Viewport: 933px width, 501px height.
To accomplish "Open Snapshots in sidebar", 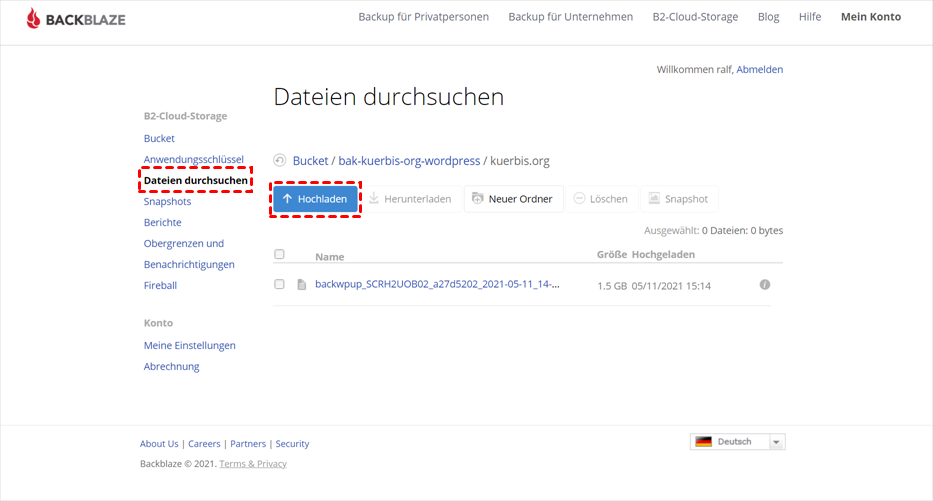I will 167,201.
